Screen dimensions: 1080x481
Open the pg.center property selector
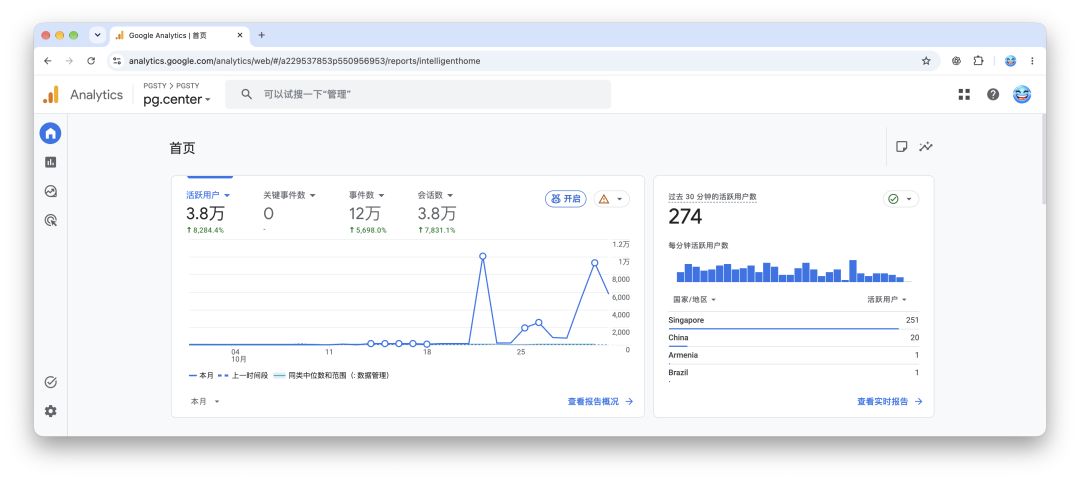tap(176, 99)
